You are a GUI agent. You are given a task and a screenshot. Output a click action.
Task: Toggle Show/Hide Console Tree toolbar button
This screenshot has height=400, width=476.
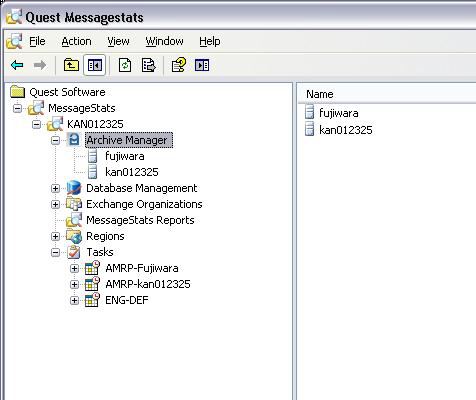point(95,65)
